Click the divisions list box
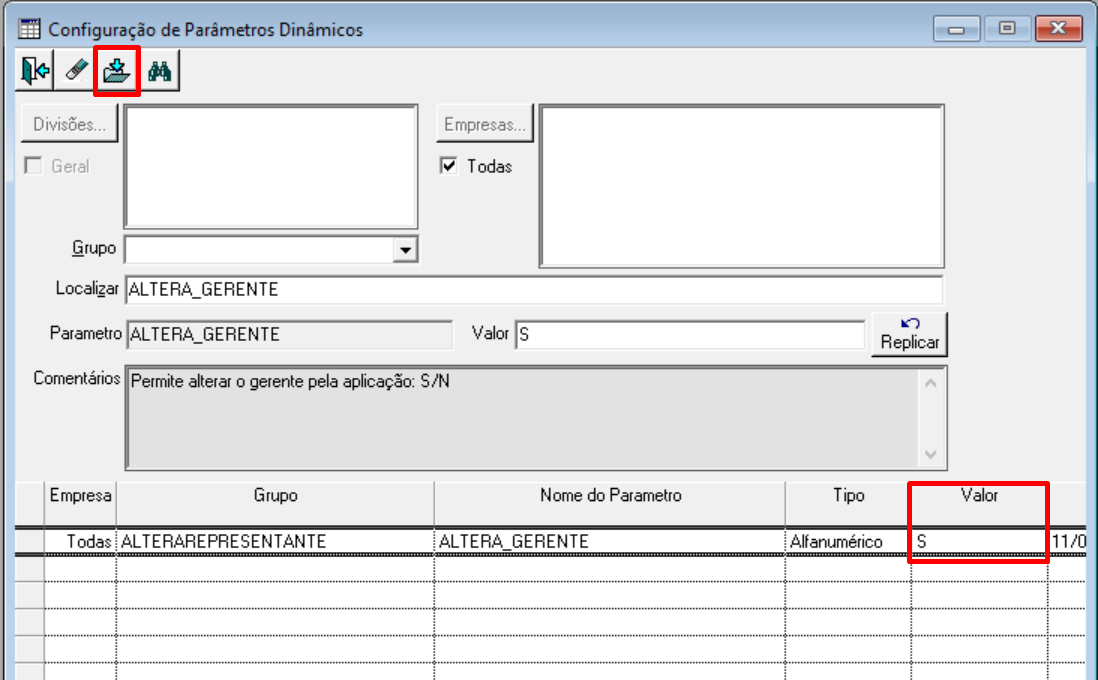The image size is (1098, 680). [271, 167]
